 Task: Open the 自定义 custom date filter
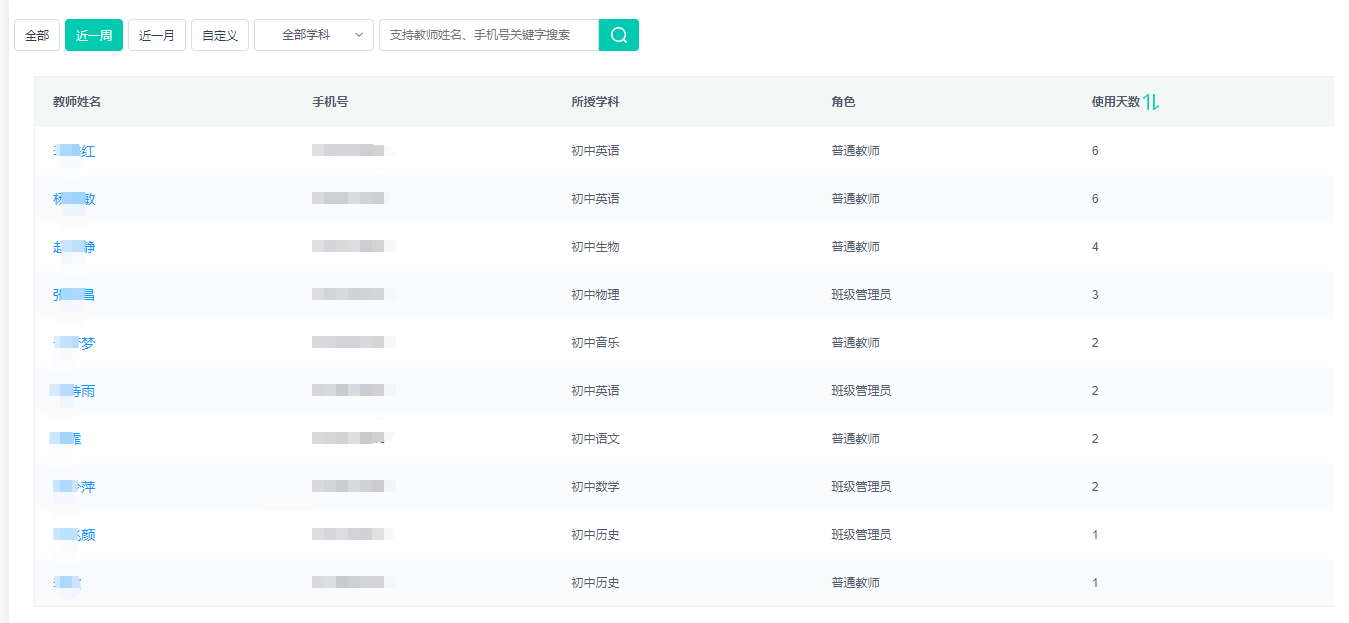click(x=219, y=35)
